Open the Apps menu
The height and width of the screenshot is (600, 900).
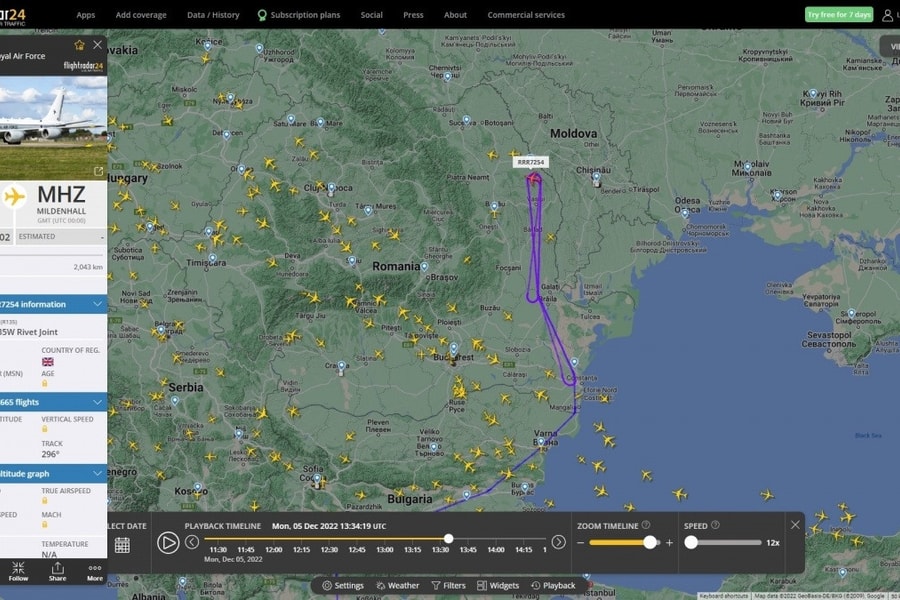pyautogui.click(x=86, y=15)
